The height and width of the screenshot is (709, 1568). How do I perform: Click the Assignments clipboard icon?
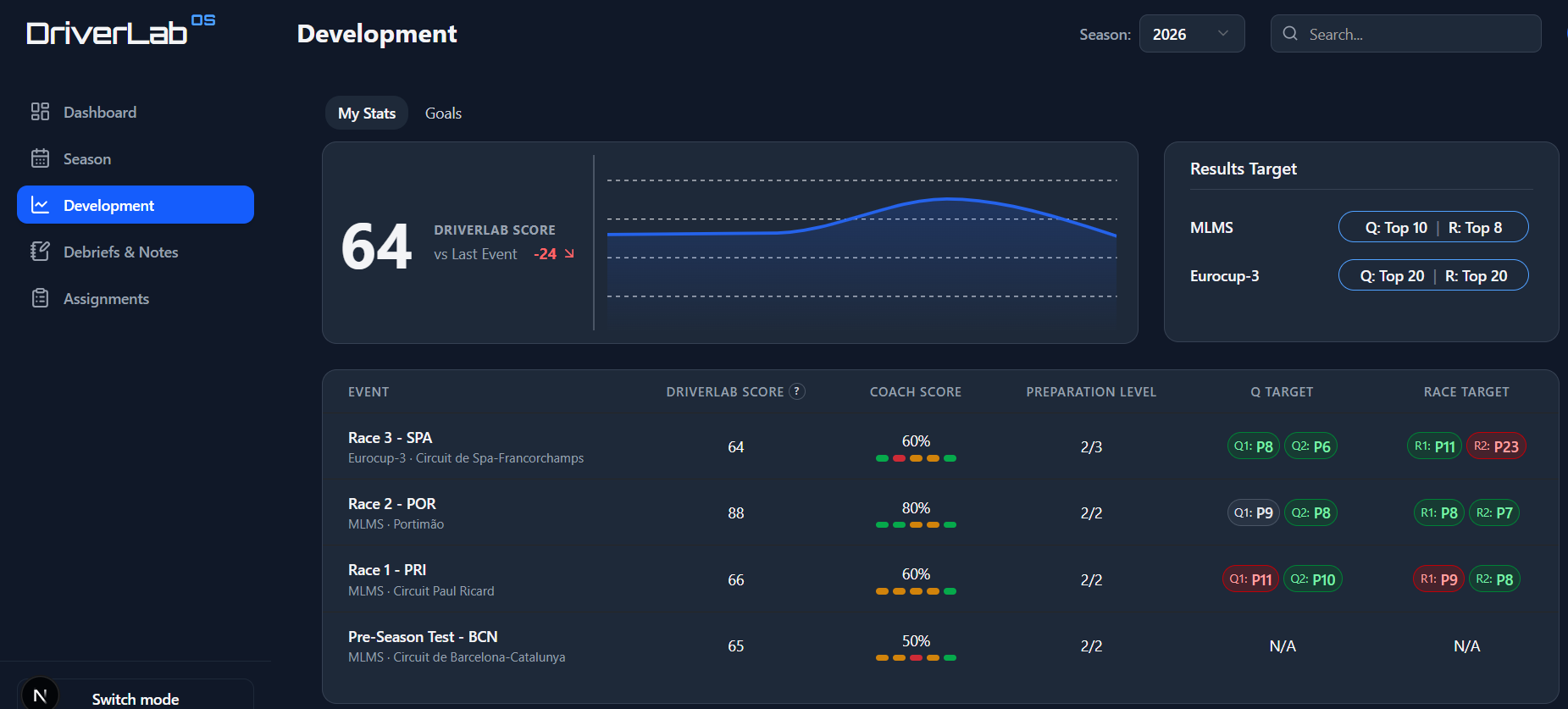point(40,298)
